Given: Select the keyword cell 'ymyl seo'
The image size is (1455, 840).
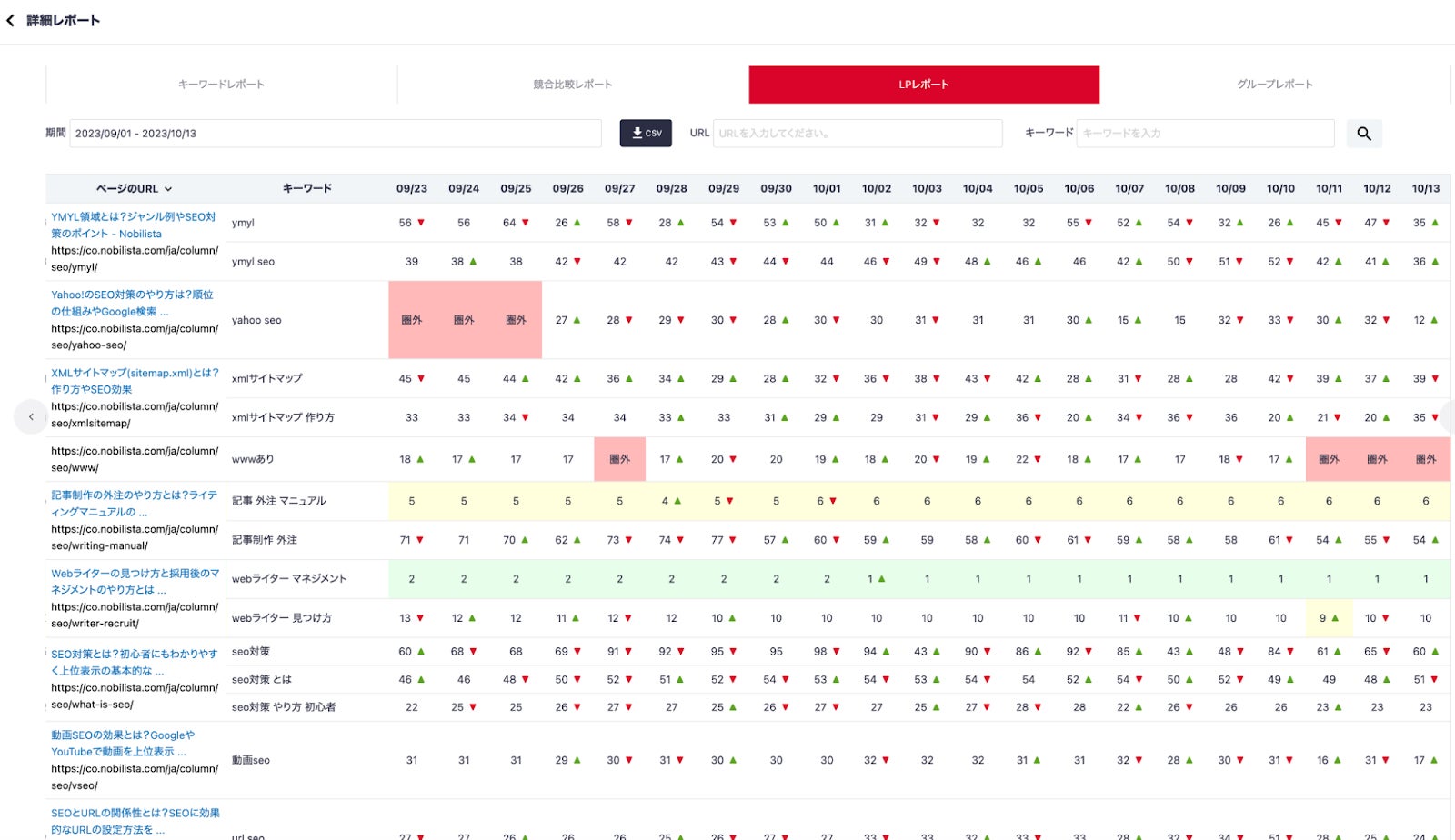Looking at the screenshot, I should point(253,262).
